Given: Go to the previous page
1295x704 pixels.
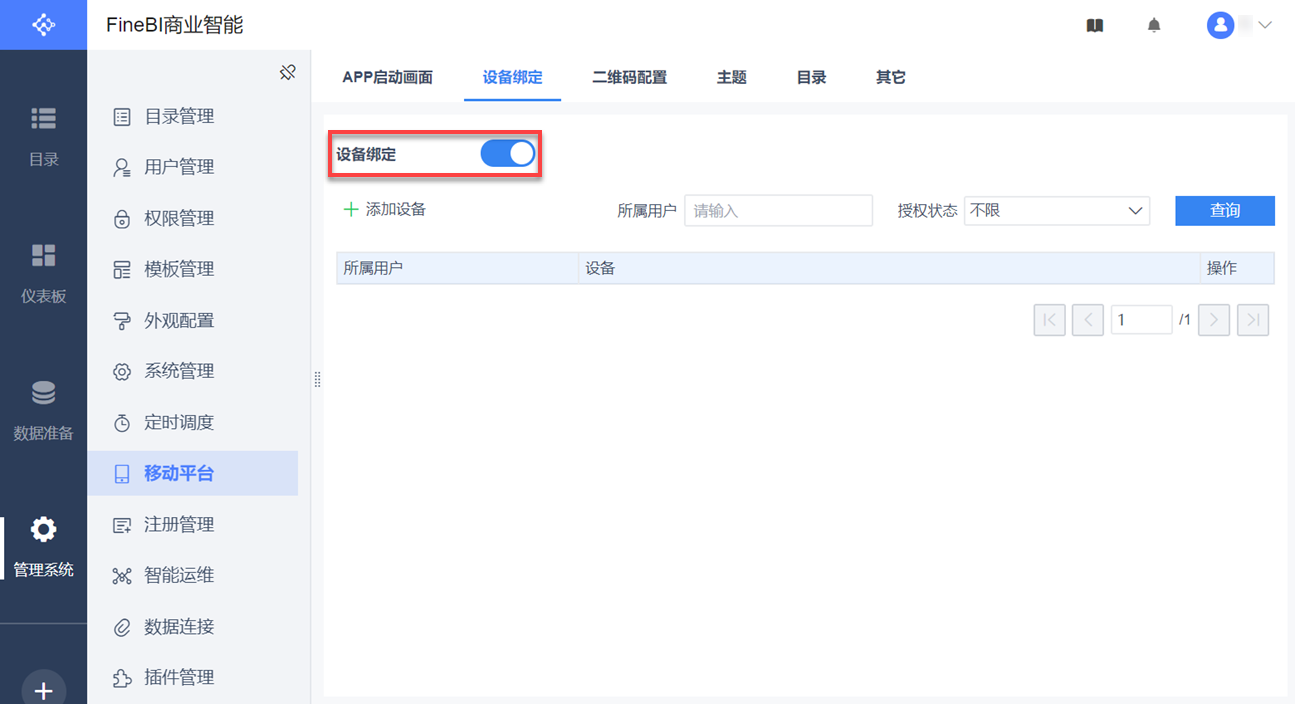Looking at the screenshot, I should pos(1087,320).
